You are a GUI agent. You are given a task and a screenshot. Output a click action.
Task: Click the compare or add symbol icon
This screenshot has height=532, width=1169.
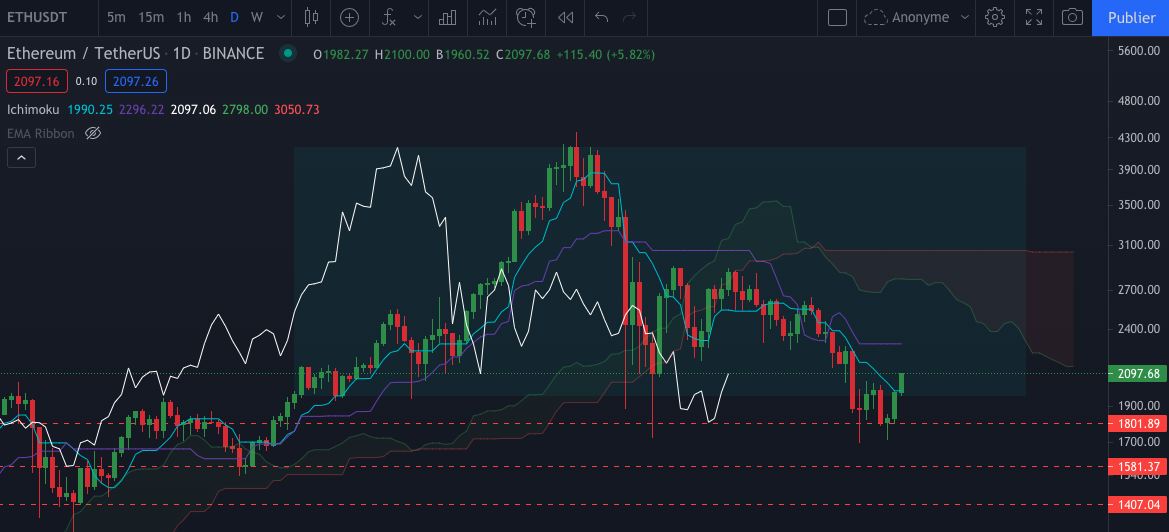[350, 17]
